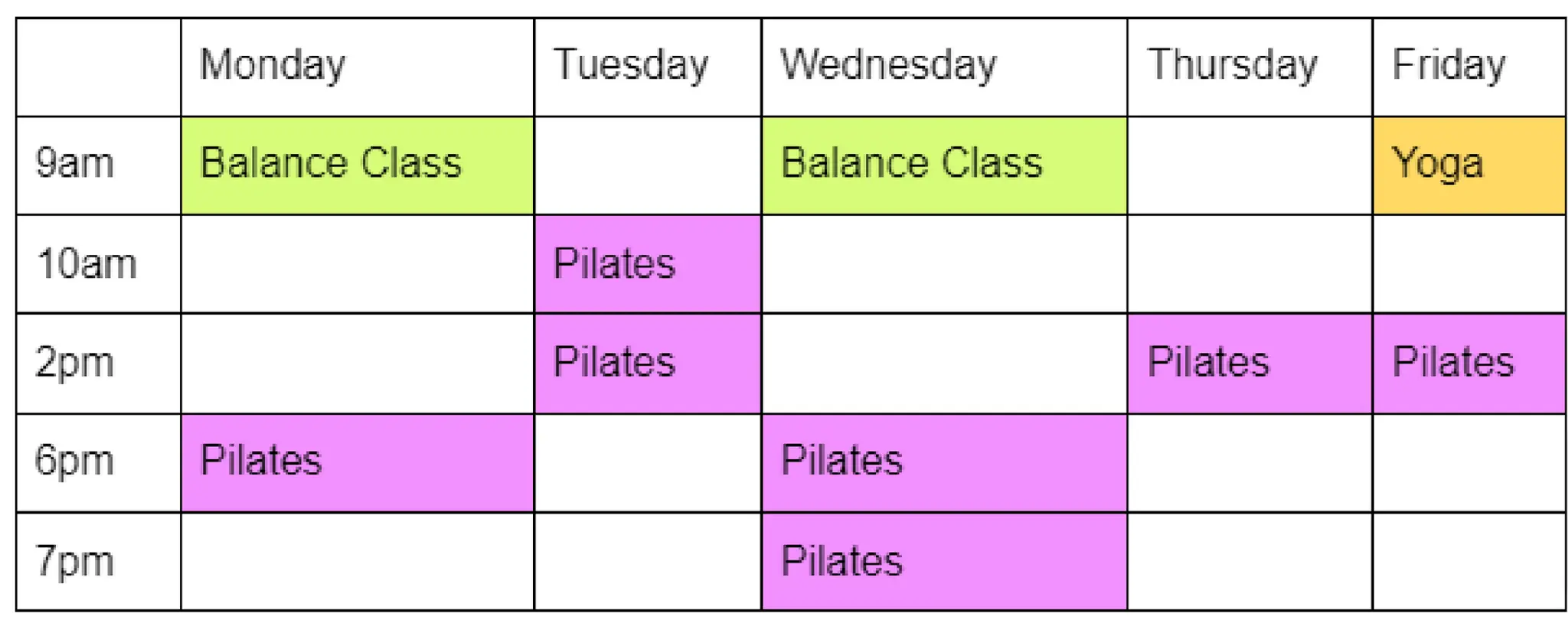Screen dimensions: 1568x633
Task: Select the 7pm row label
Action: tap(98, 561)
